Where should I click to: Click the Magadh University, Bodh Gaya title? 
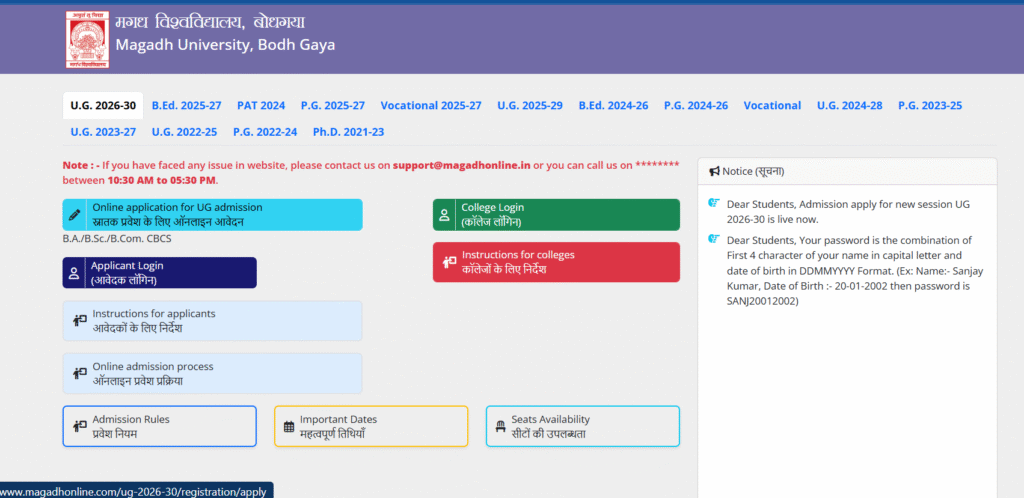click(225, 45)
